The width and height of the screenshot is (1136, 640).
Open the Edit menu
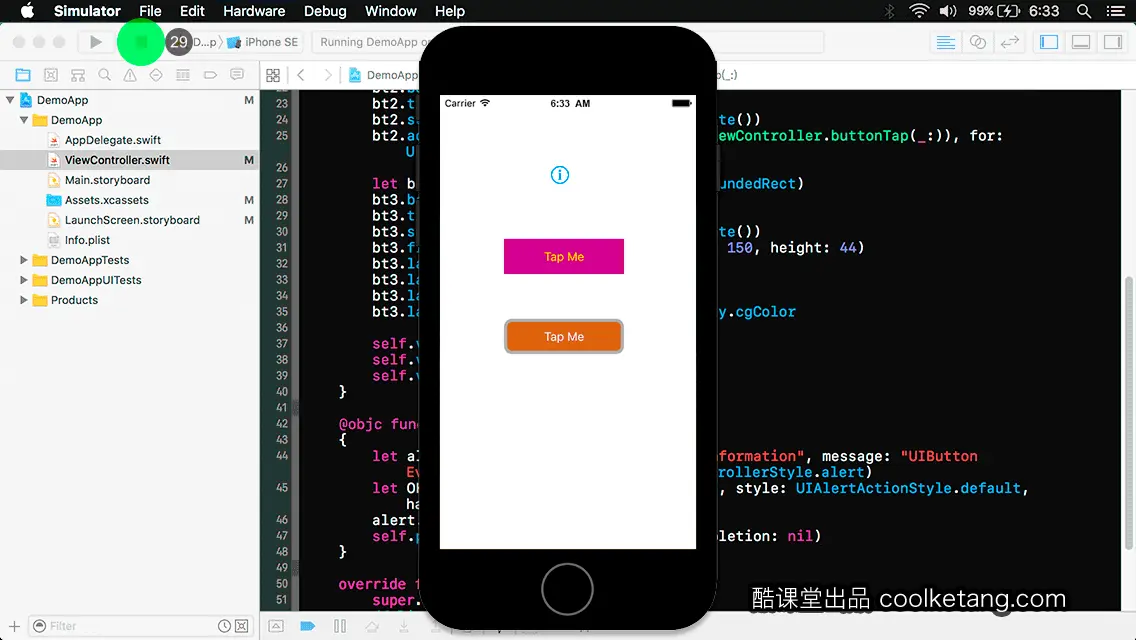point(192,11)
